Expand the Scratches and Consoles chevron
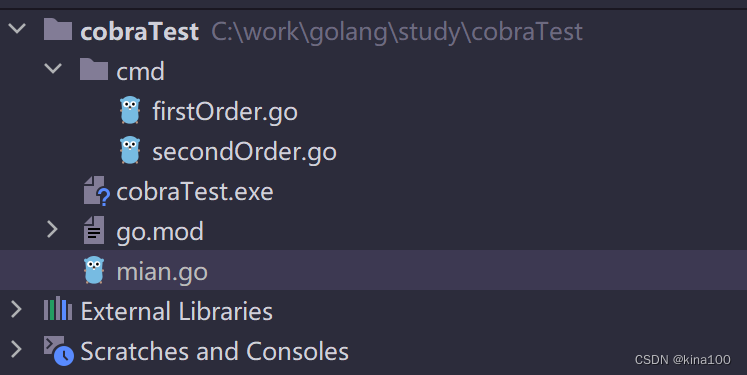The height and width of the screenshot is (375, 747). coord(17,350)
